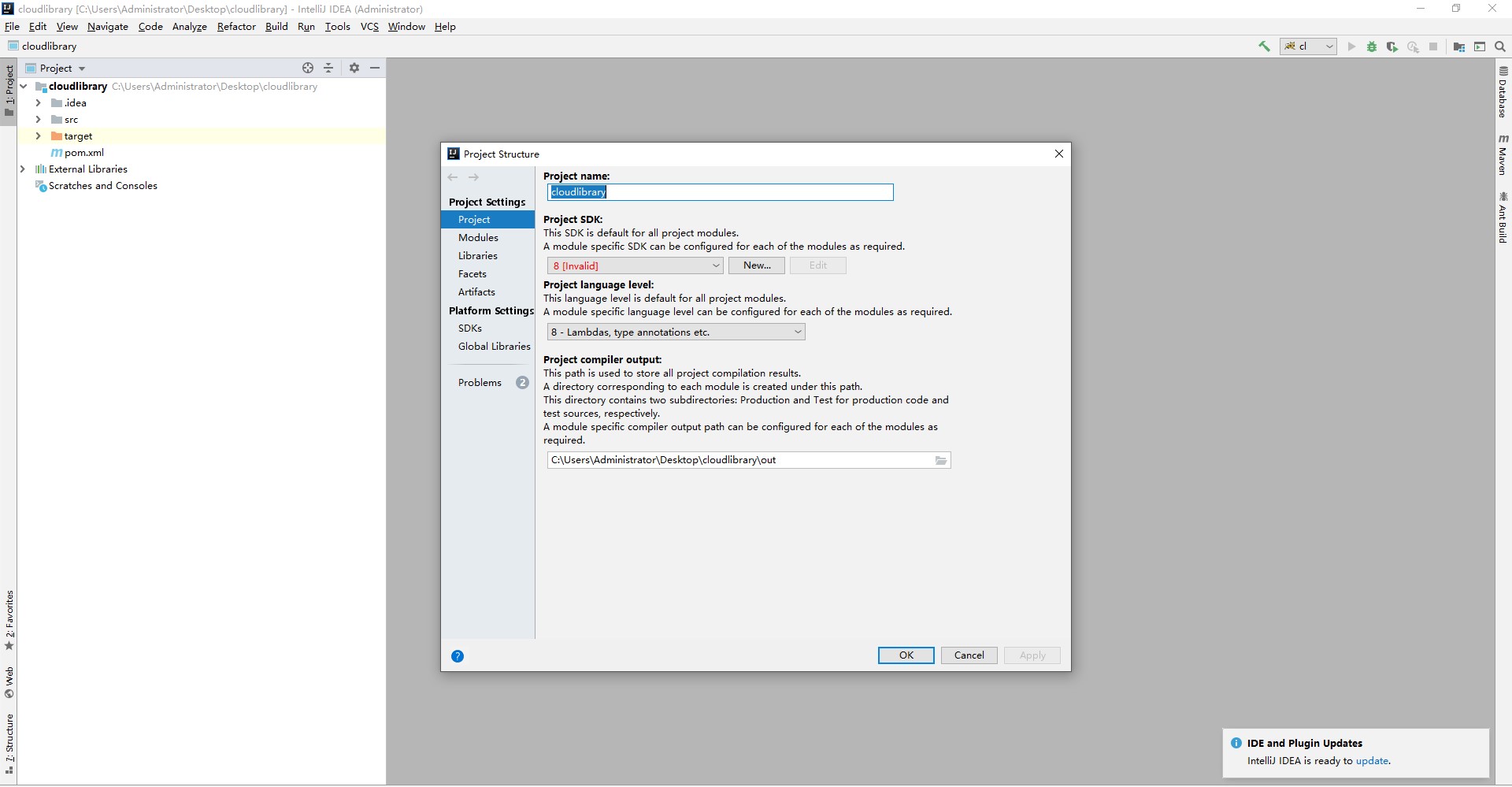
Task: Open the Maven tool window tab
Action: click(x=1503, y=154)
